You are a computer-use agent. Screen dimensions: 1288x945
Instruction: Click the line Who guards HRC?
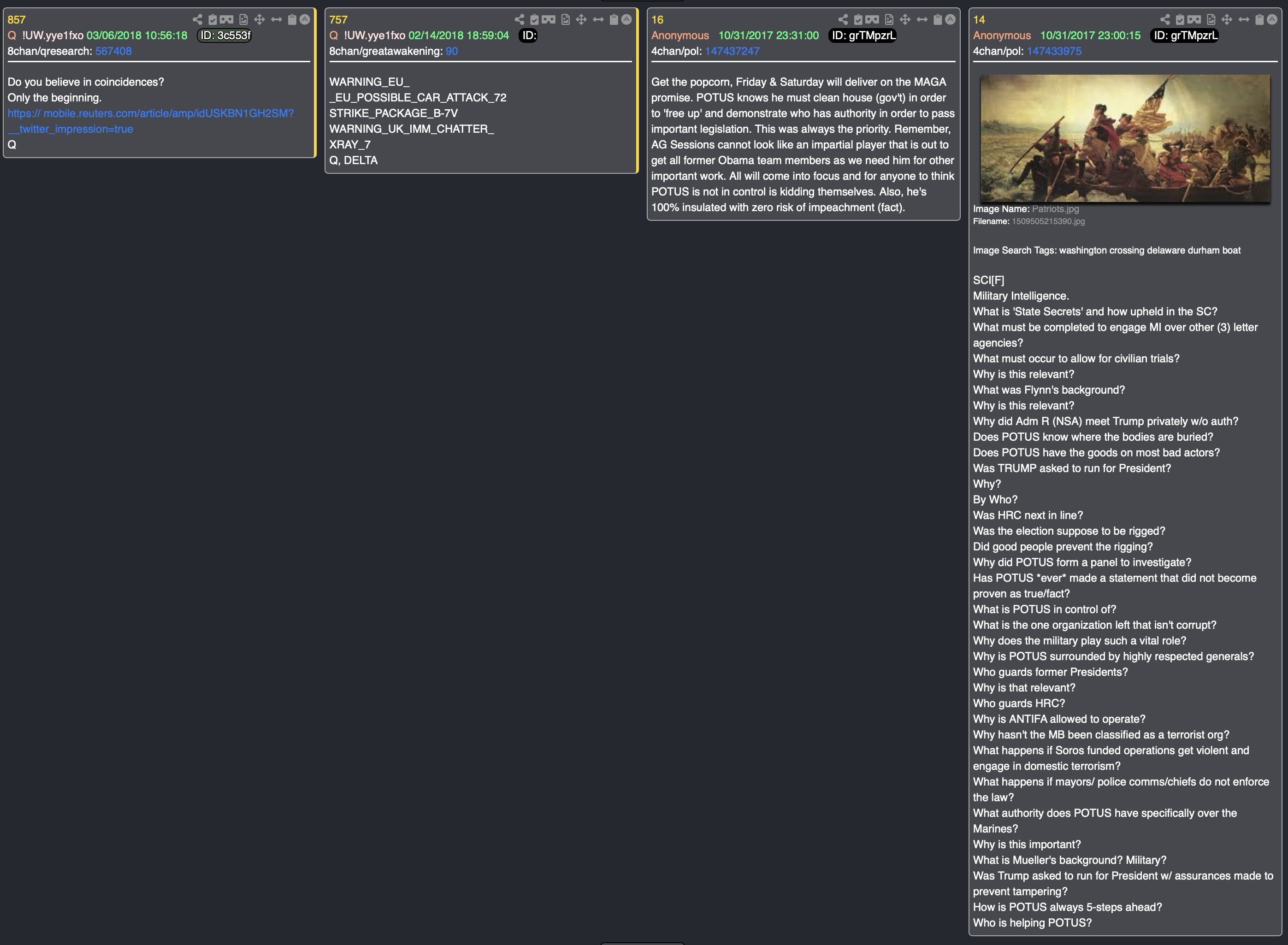(1019, 703)
